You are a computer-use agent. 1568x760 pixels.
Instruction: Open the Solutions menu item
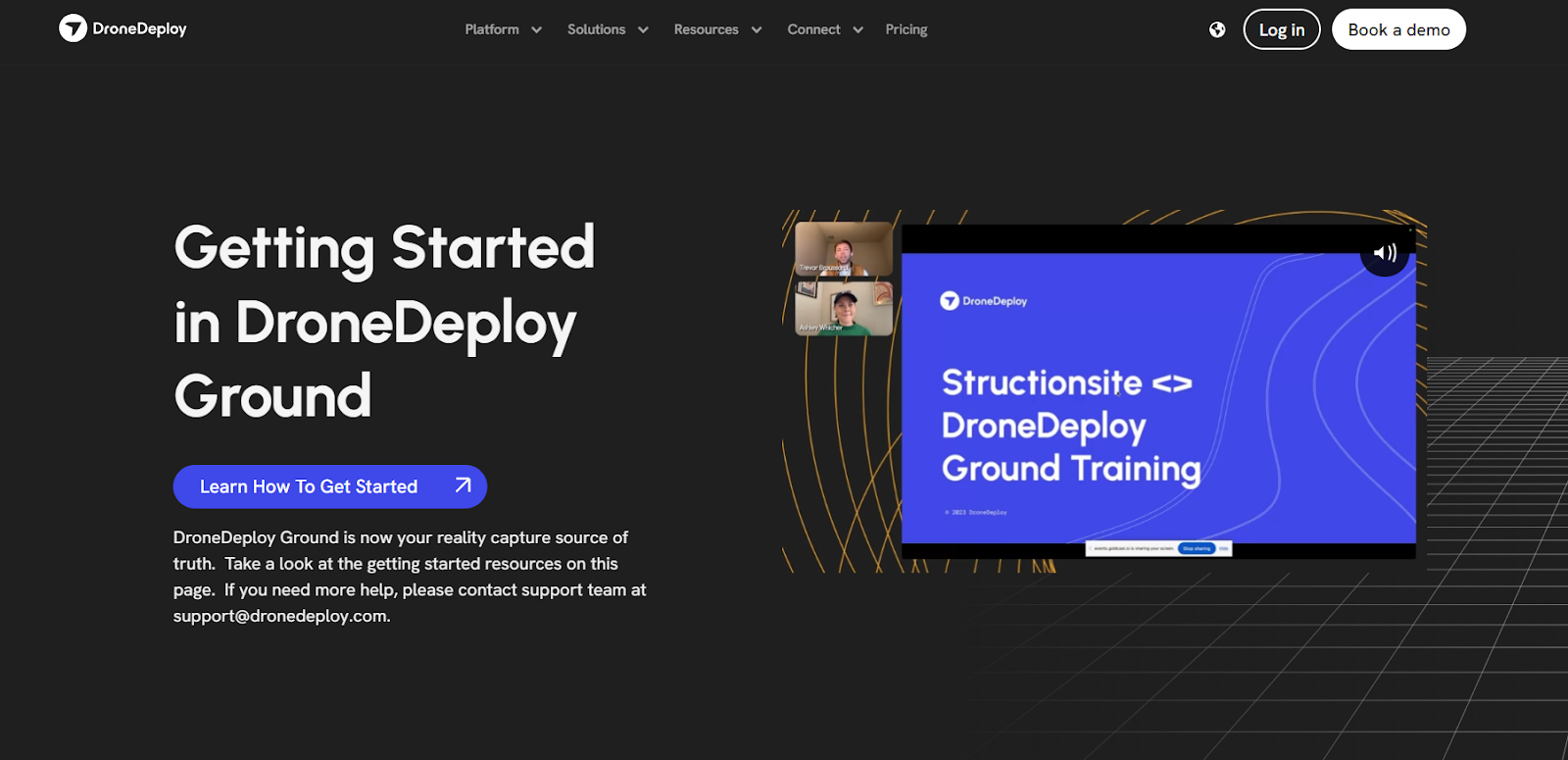coord(596,29)
